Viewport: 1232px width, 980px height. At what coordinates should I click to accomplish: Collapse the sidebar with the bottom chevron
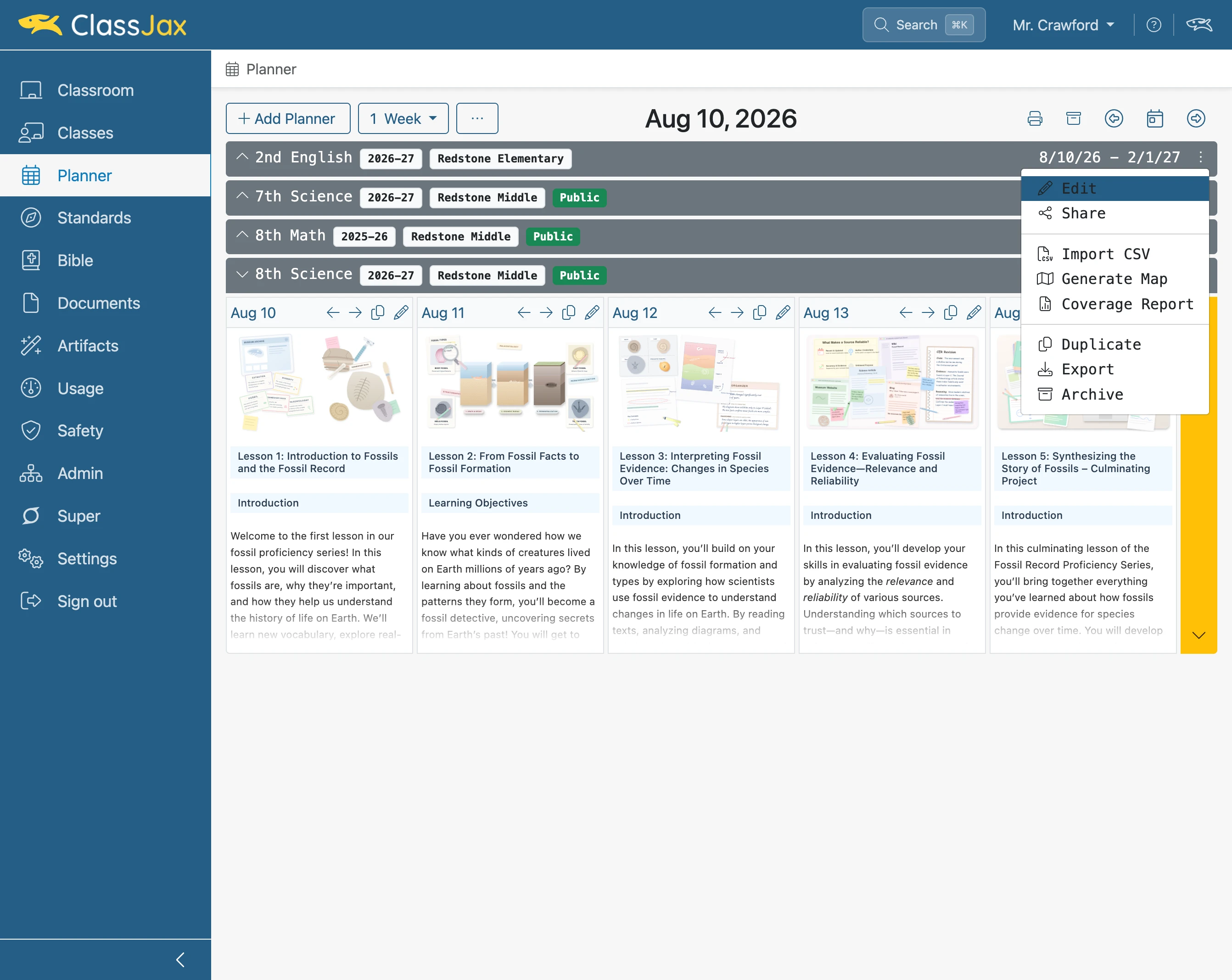click(x=180, y=959)
